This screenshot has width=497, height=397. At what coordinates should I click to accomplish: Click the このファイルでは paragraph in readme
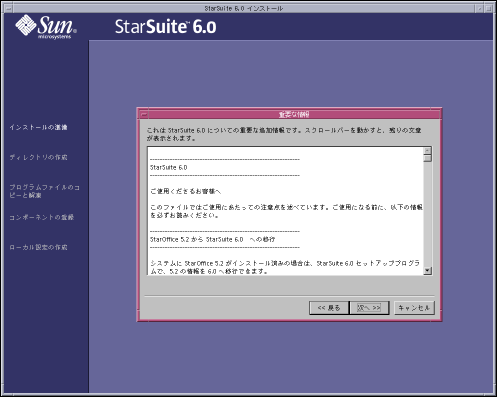click(286, 211)
